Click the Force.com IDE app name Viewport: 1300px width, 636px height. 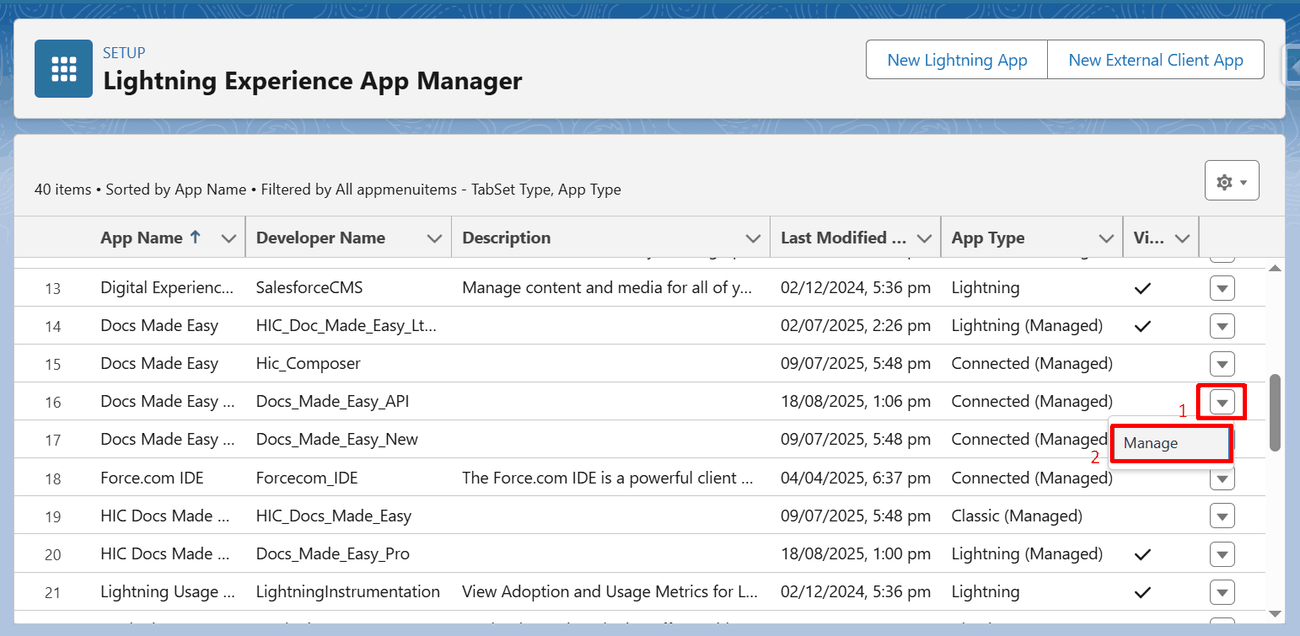(x=152, y=478)
